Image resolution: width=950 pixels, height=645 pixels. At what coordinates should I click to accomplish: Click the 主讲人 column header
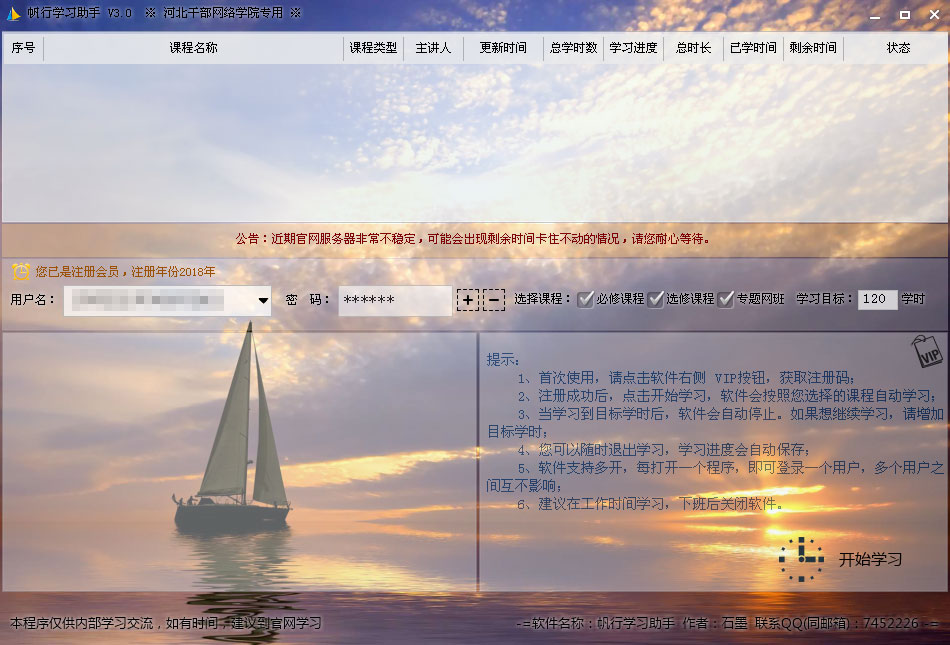click(x=432, y=46)
